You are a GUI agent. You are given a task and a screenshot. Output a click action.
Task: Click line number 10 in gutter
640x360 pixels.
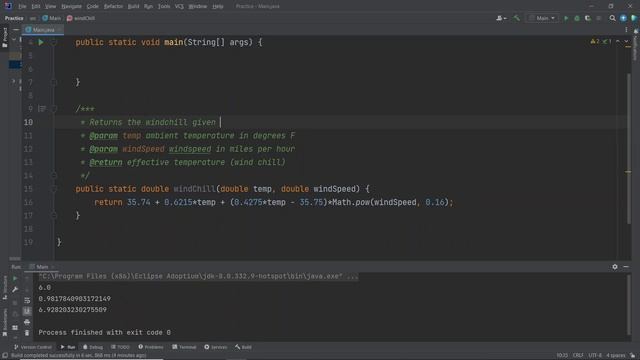[x=28, y=122]
